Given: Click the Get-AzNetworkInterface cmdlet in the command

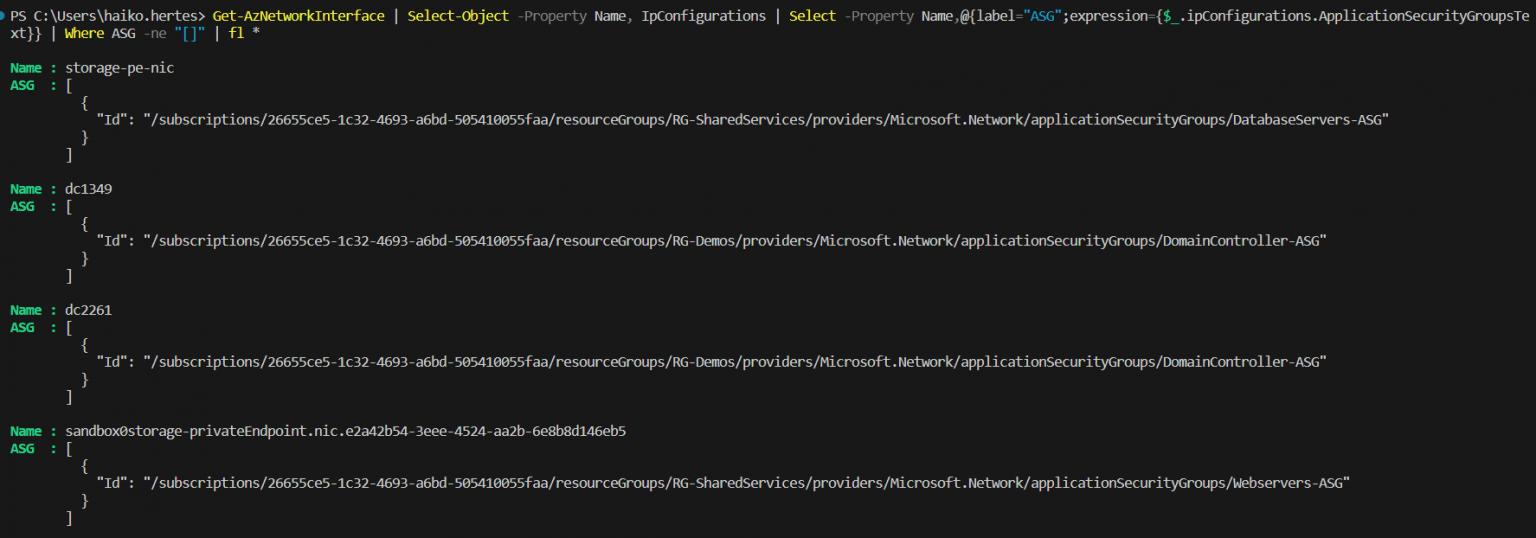Looking at the screenshot, I should pos(298,17).
